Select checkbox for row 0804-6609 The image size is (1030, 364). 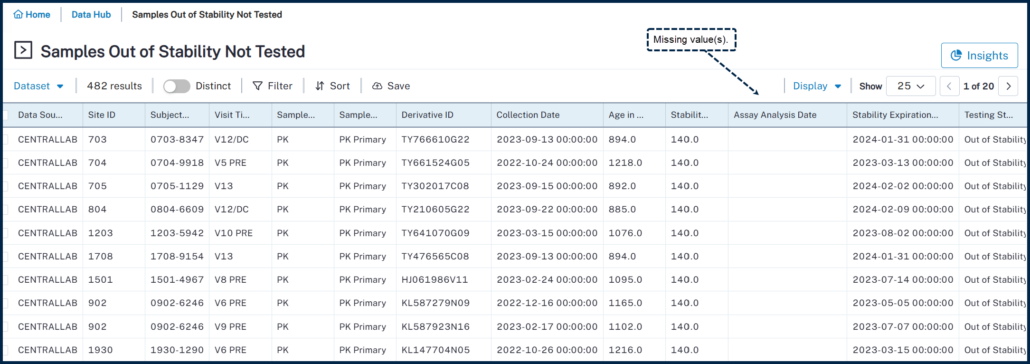pyautogui.click(x=5, y=209)
